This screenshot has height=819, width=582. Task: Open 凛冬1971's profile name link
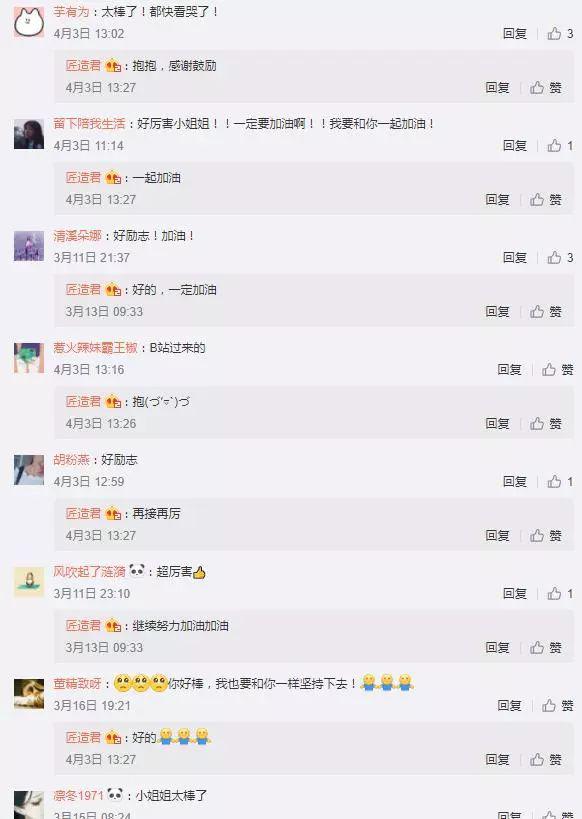point(78,795)
